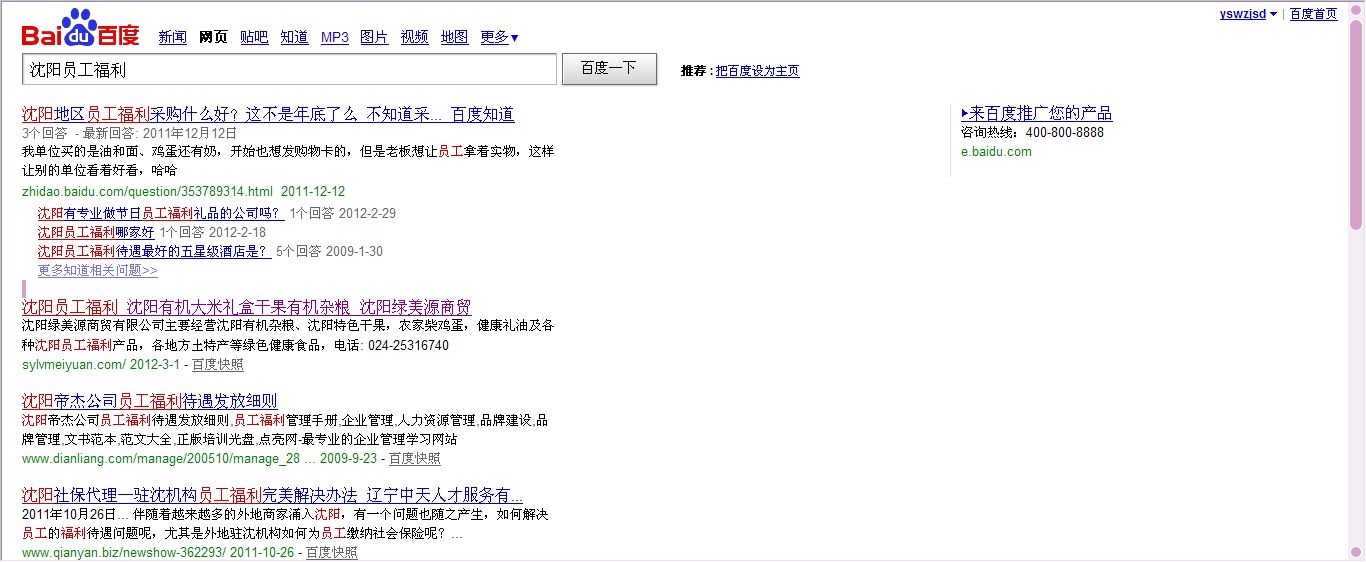The height and width of the screenshot is (562, 1366).
Task: Click 把百度设为主页 link
Action: click(757, 71)
